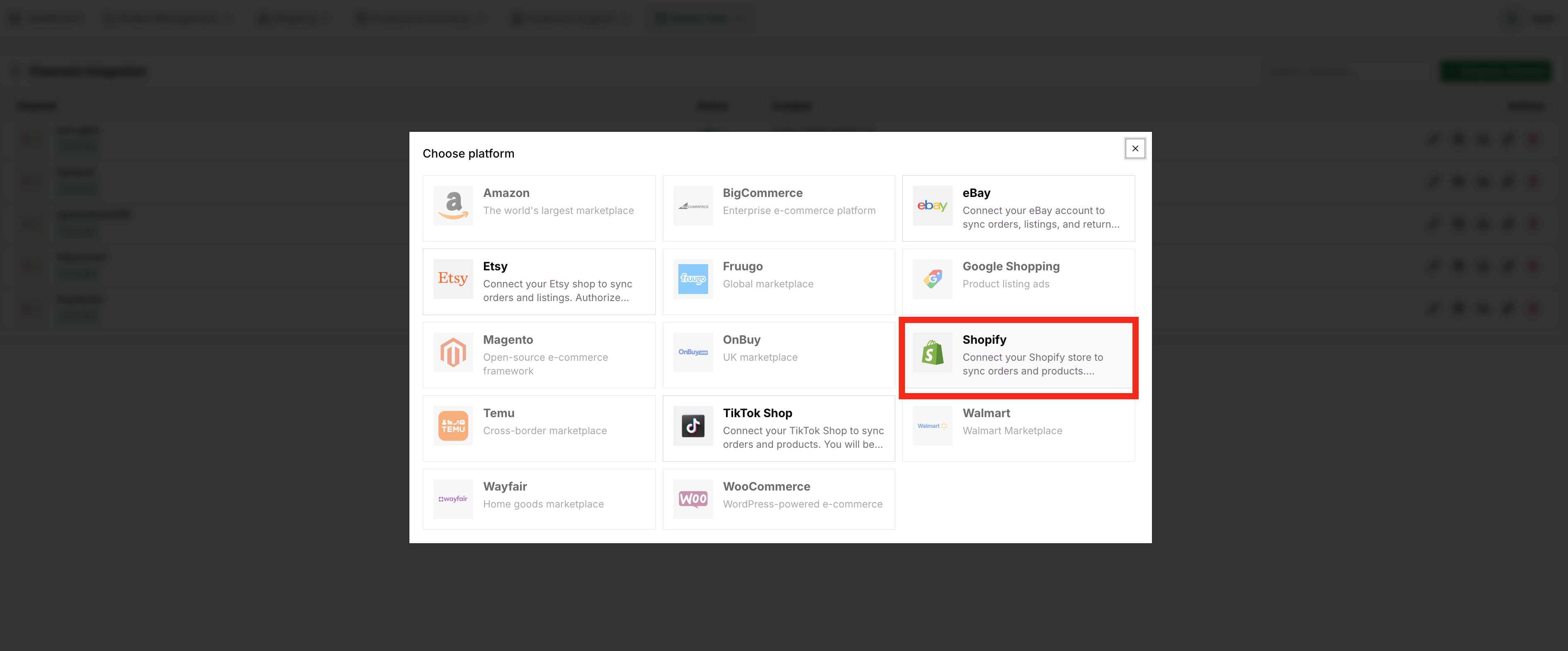Click the Google Shopping tag icon
Image resolution: width=1568 pixels, height=651 pixels.
point(932,279)
